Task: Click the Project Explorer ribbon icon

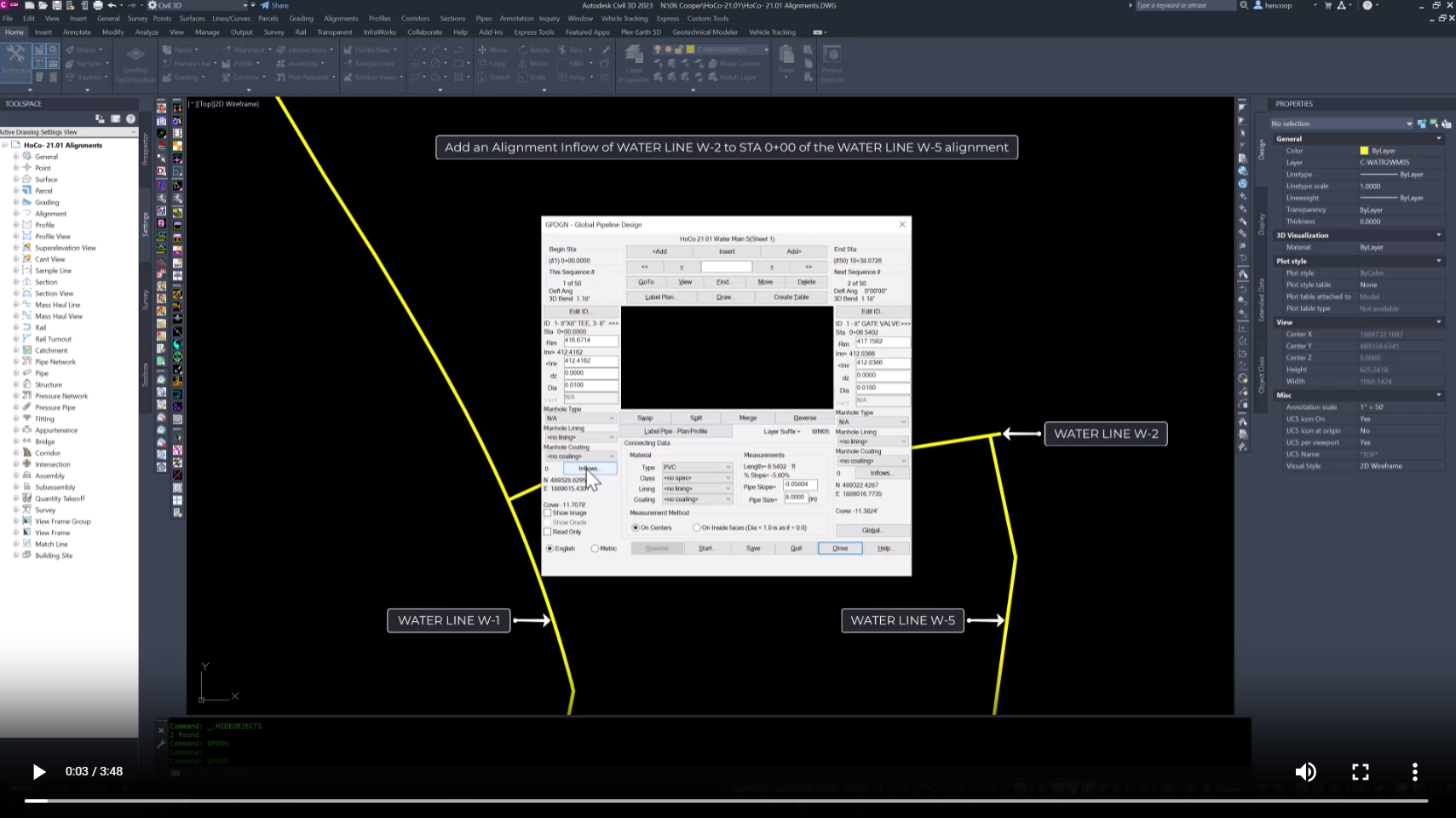Action: pyautogui.click(x=832, y=64)
